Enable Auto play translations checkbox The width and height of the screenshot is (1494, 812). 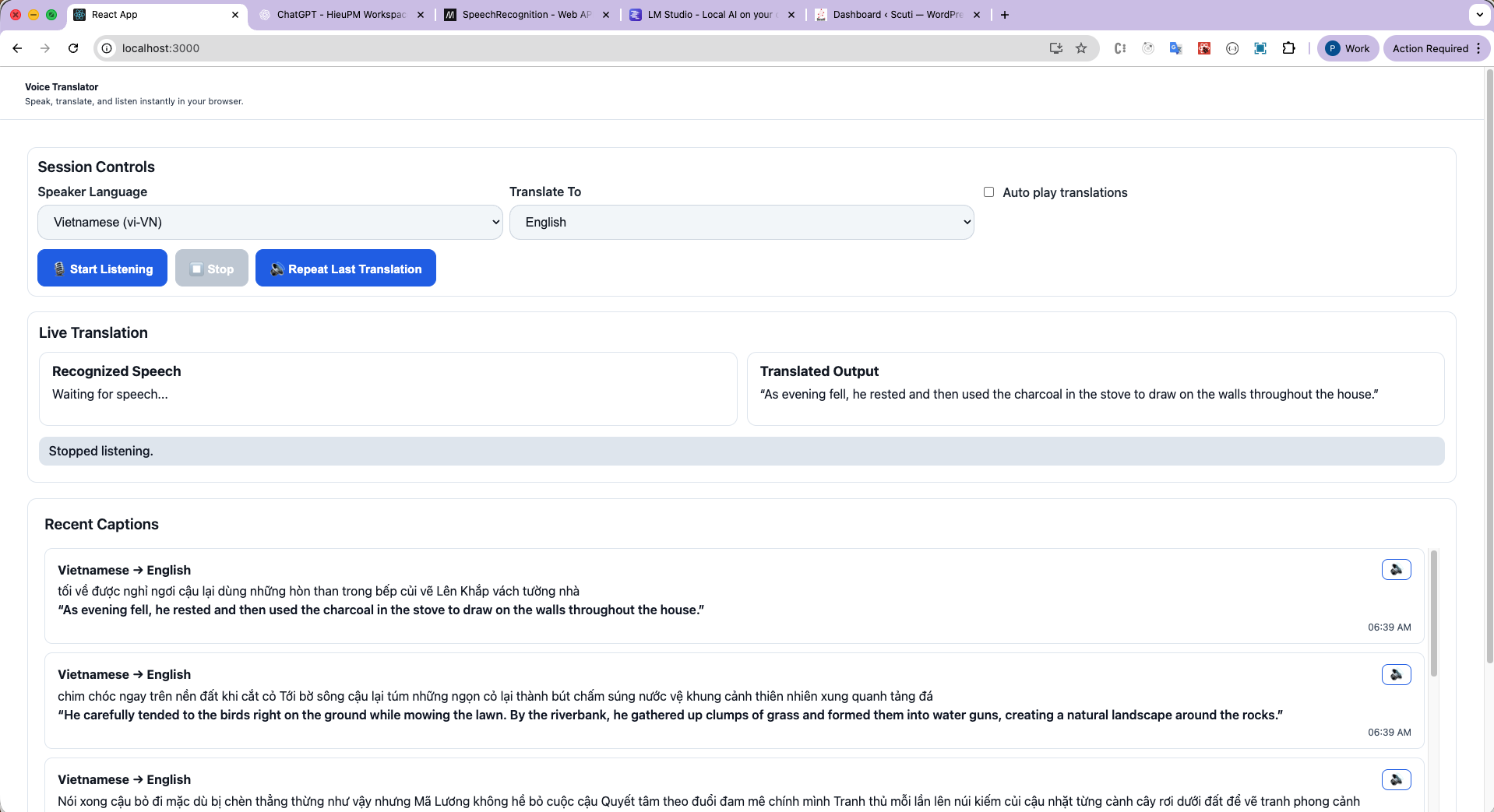coord(988,192)
